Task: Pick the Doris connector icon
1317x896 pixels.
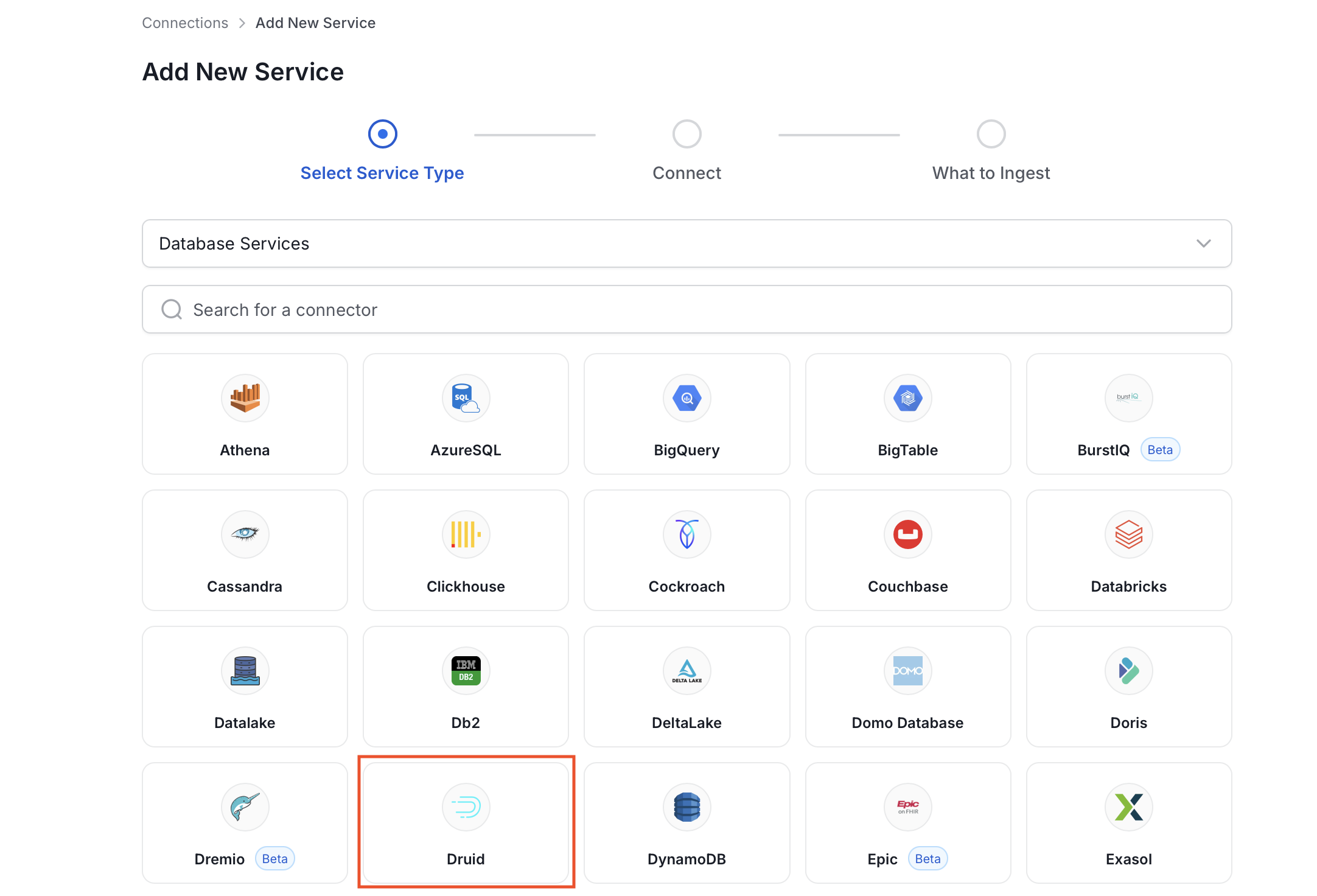Action: pos(1129,671)
